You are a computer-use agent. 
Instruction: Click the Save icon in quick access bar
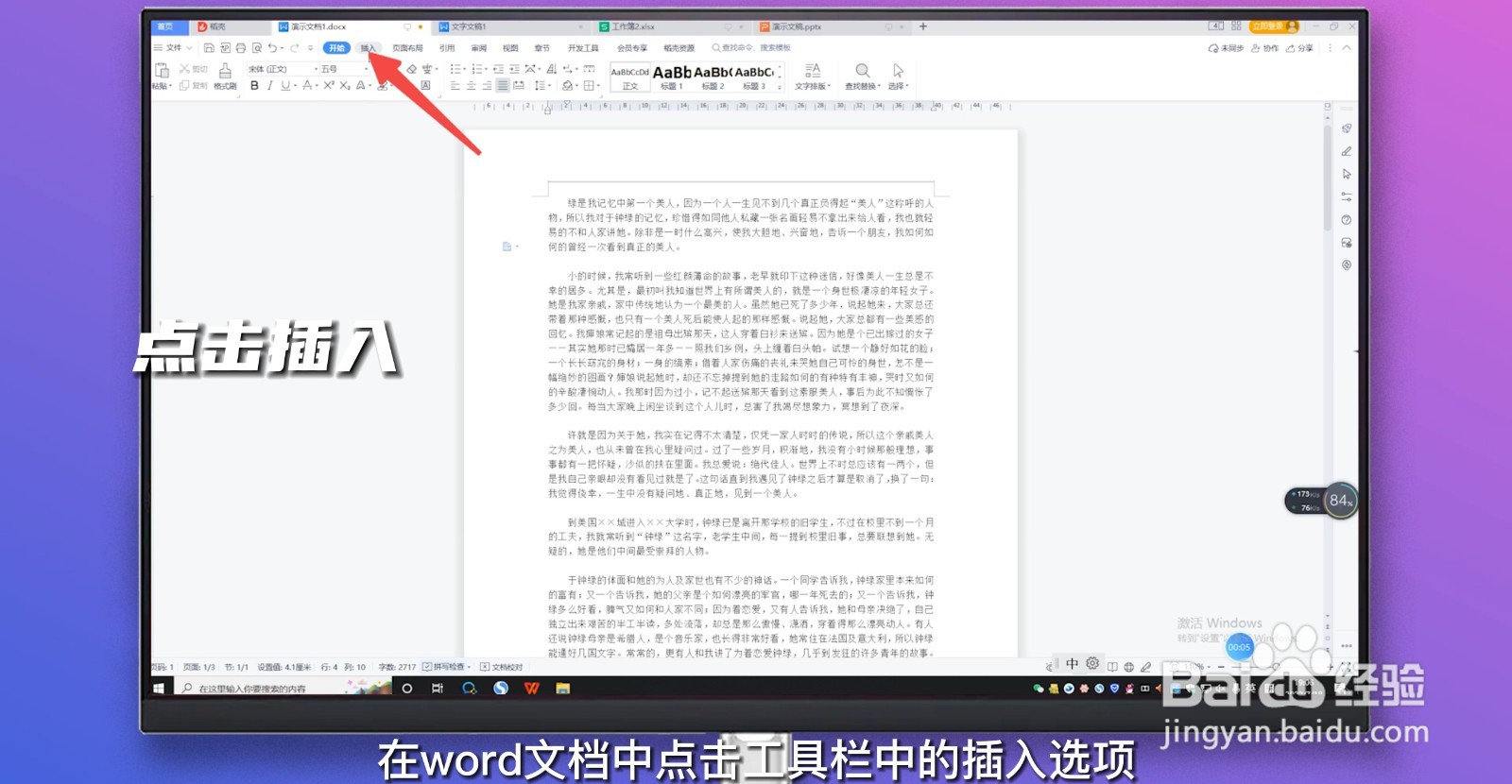(x=209, y=47)
